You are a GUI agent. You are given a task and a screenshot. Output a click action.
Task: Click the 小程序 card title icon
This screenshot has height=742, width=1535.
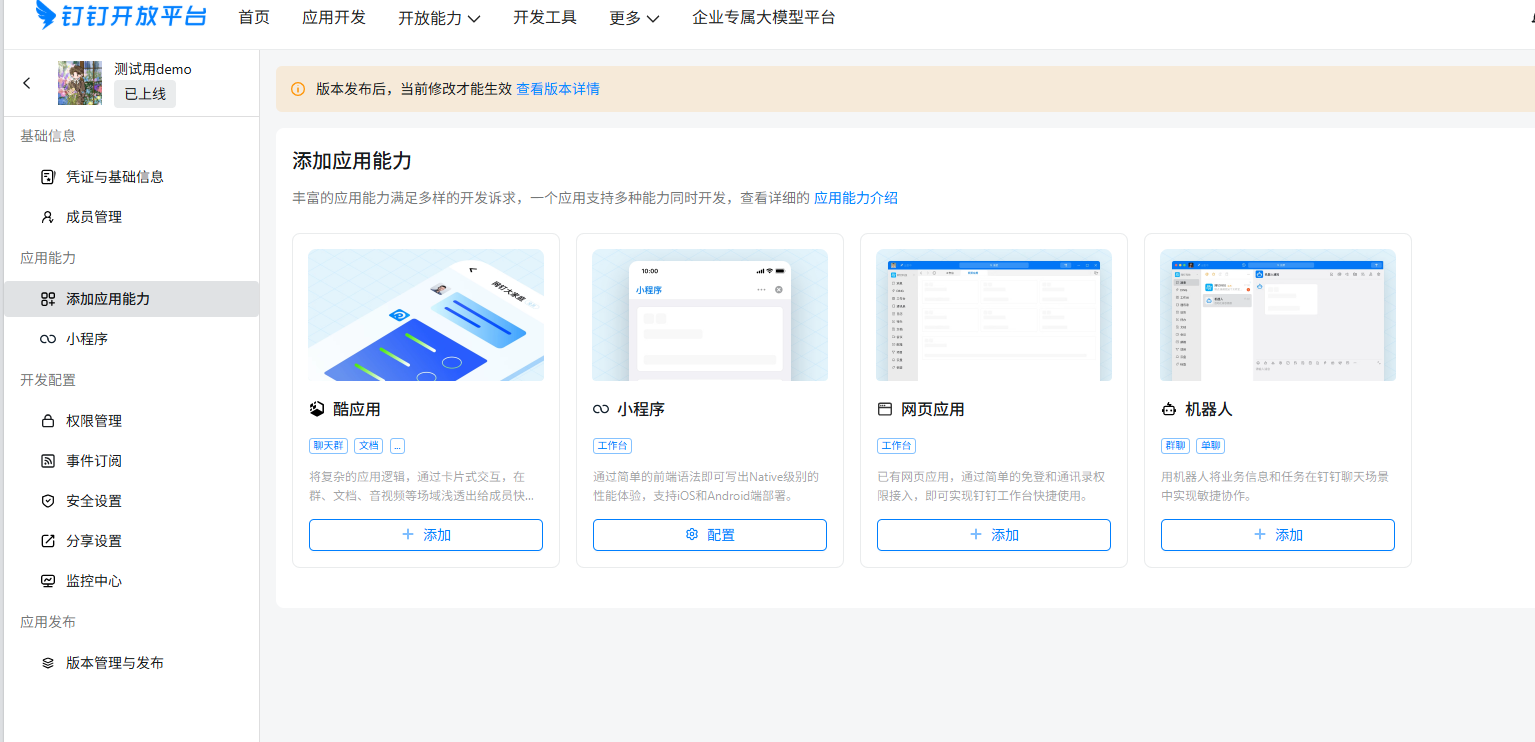[601, 409]
